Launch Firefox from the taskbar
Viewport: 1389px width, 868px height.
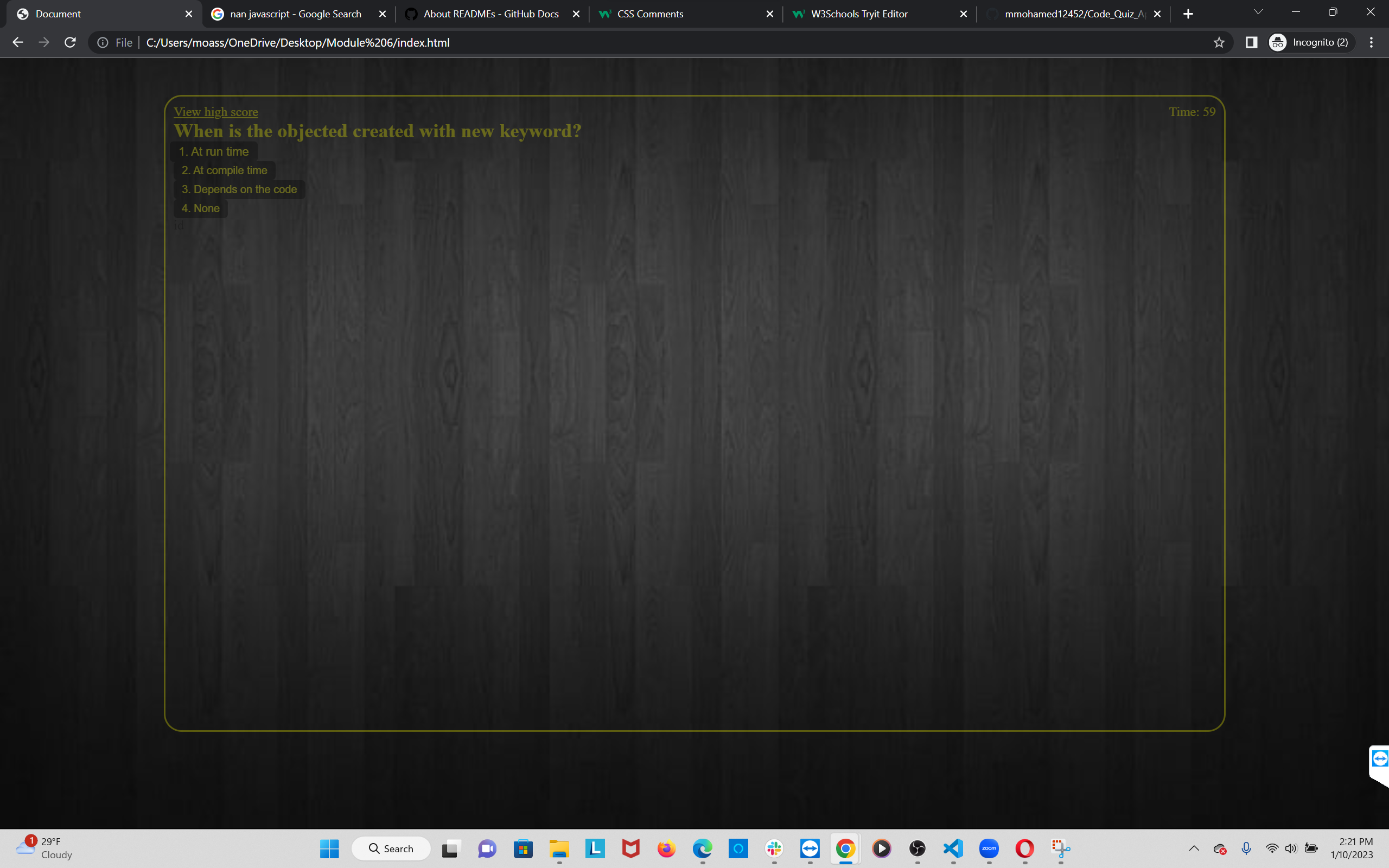pos(666,848)
